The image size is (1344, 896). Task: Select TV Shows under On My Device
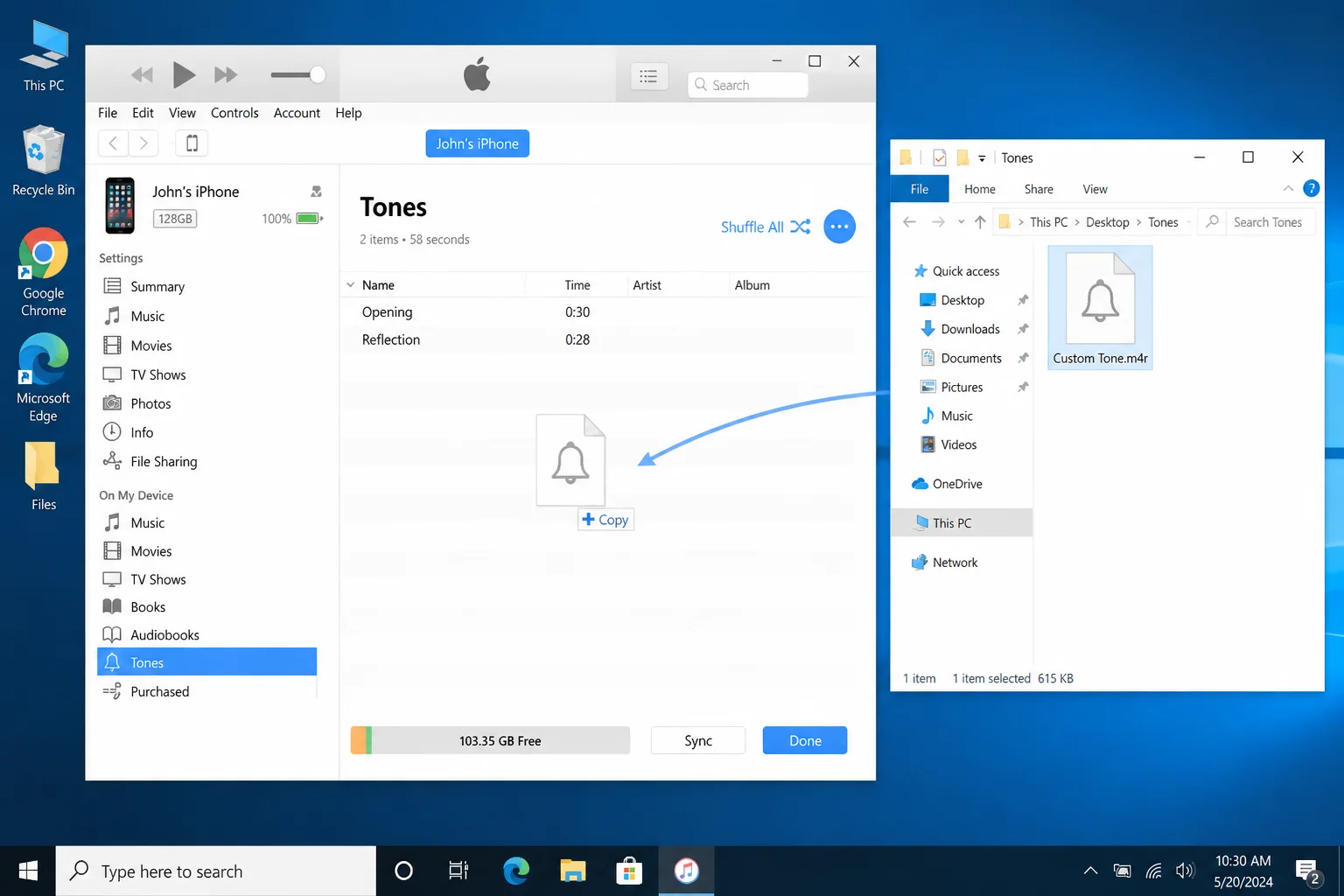point(157,579)
